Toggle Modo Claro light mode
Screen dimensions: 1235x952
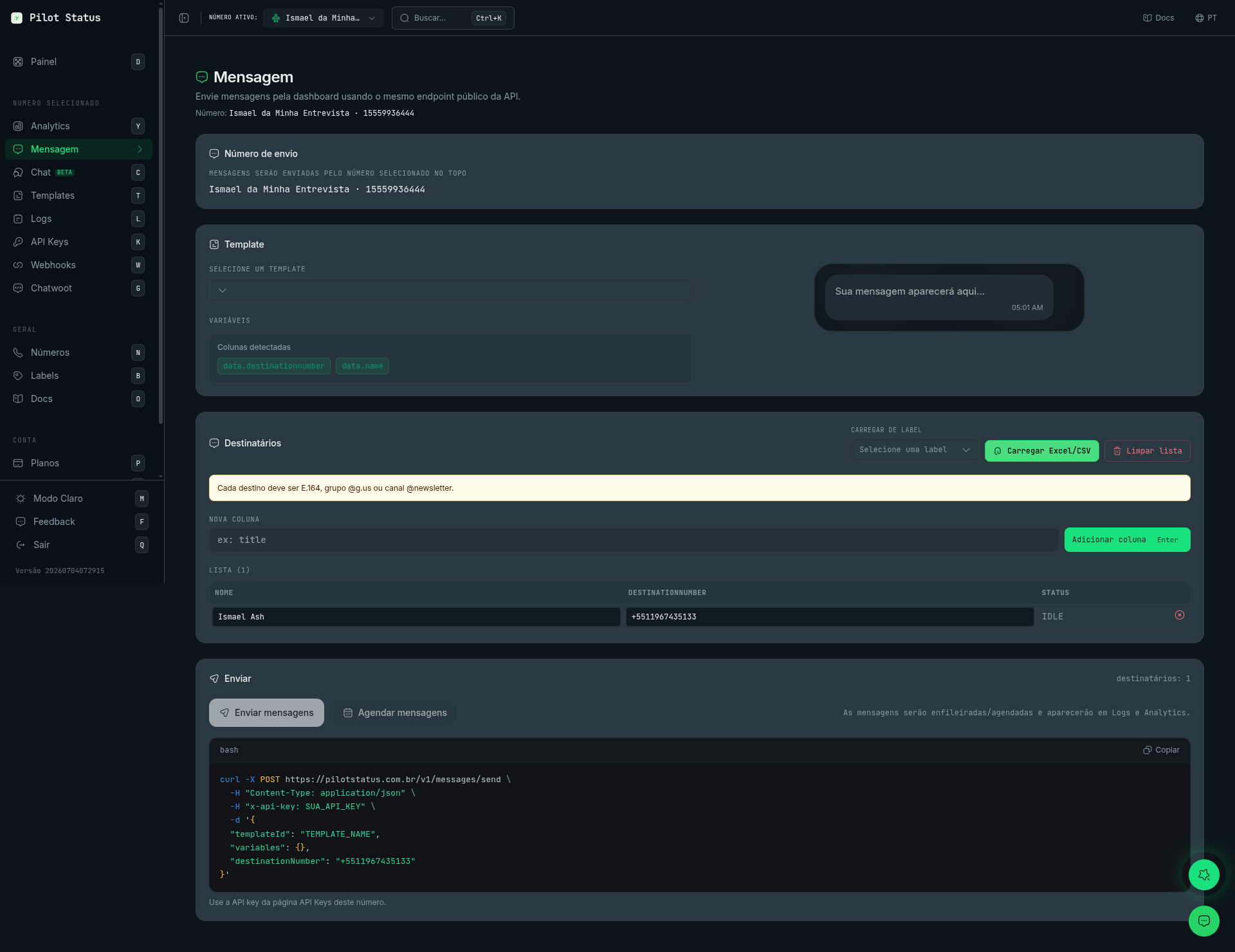82,499
